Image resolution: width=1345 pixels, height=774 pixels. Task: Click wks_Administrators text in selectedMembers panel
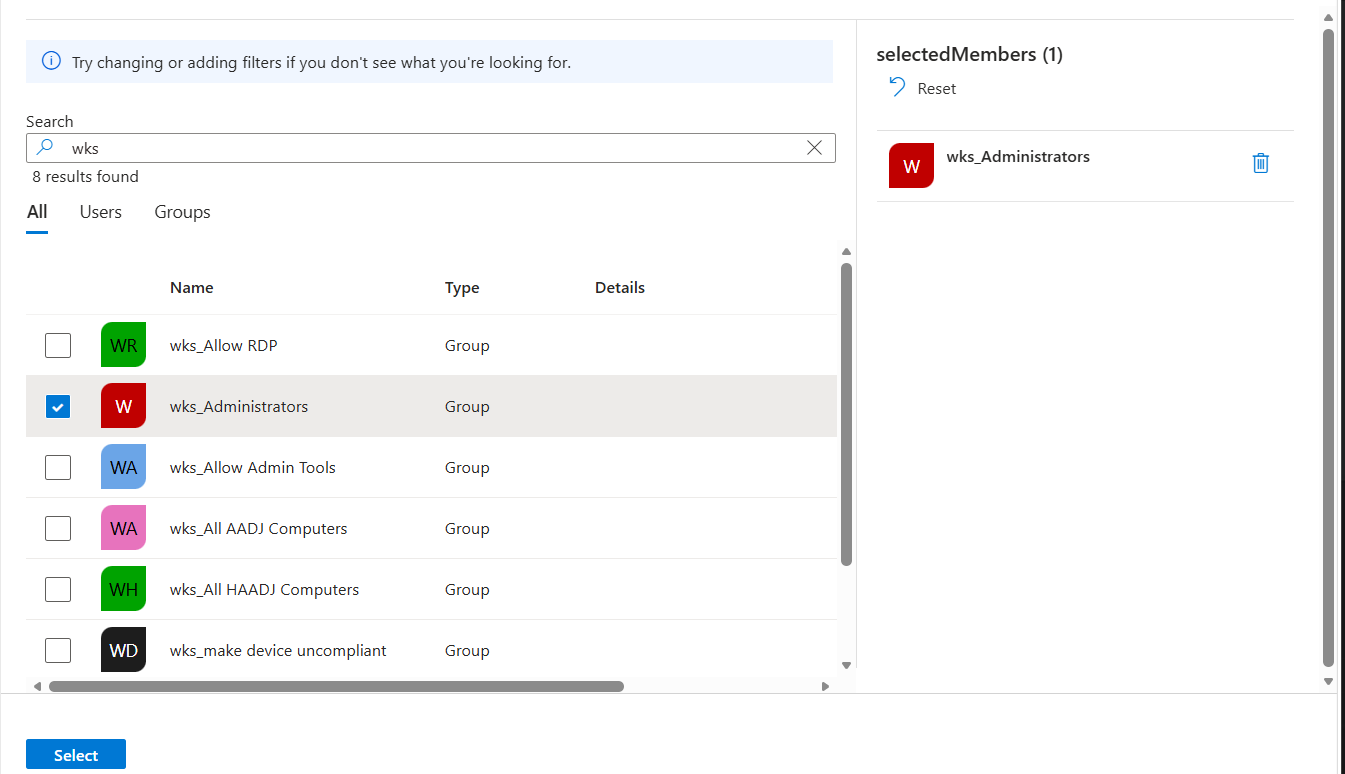[x=1018, y=156]
